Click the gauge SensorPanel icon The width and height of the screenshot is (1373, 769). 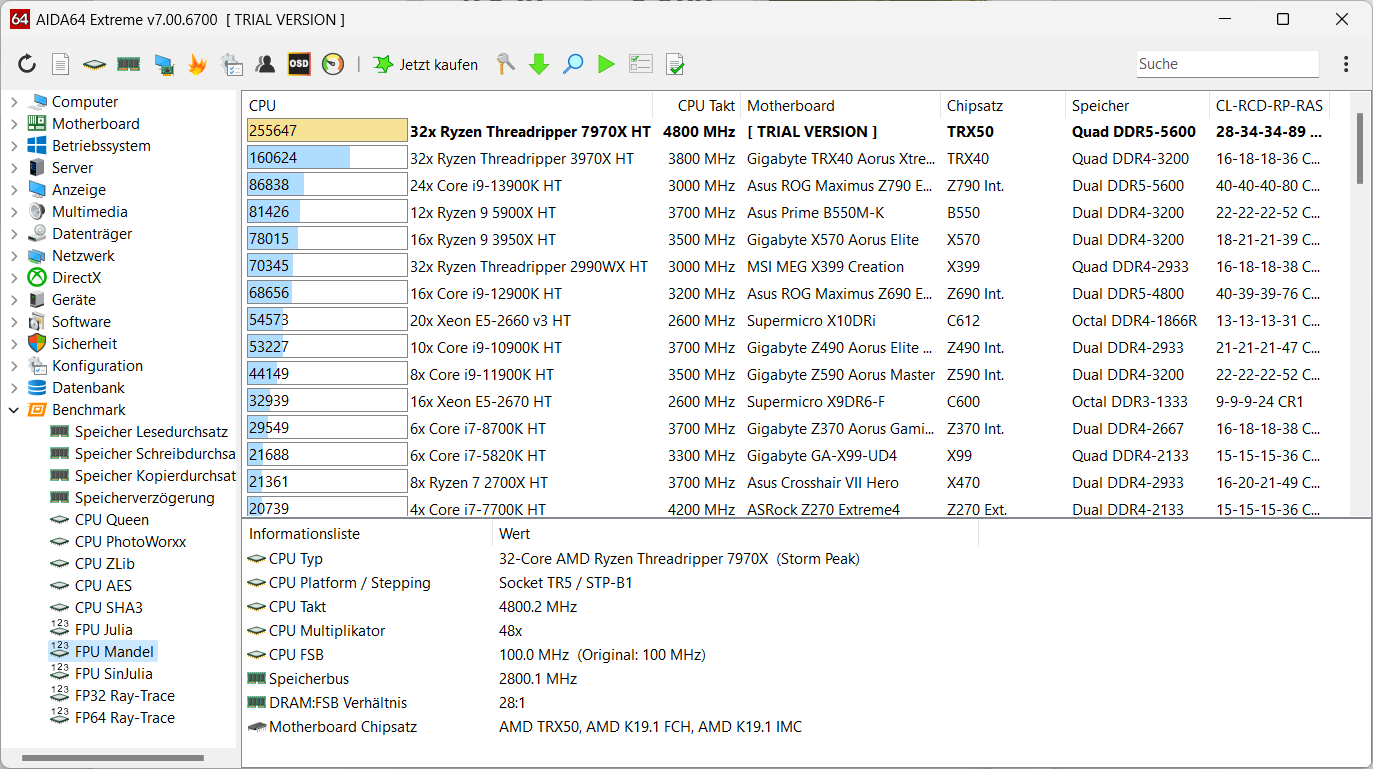pos(333,64)
